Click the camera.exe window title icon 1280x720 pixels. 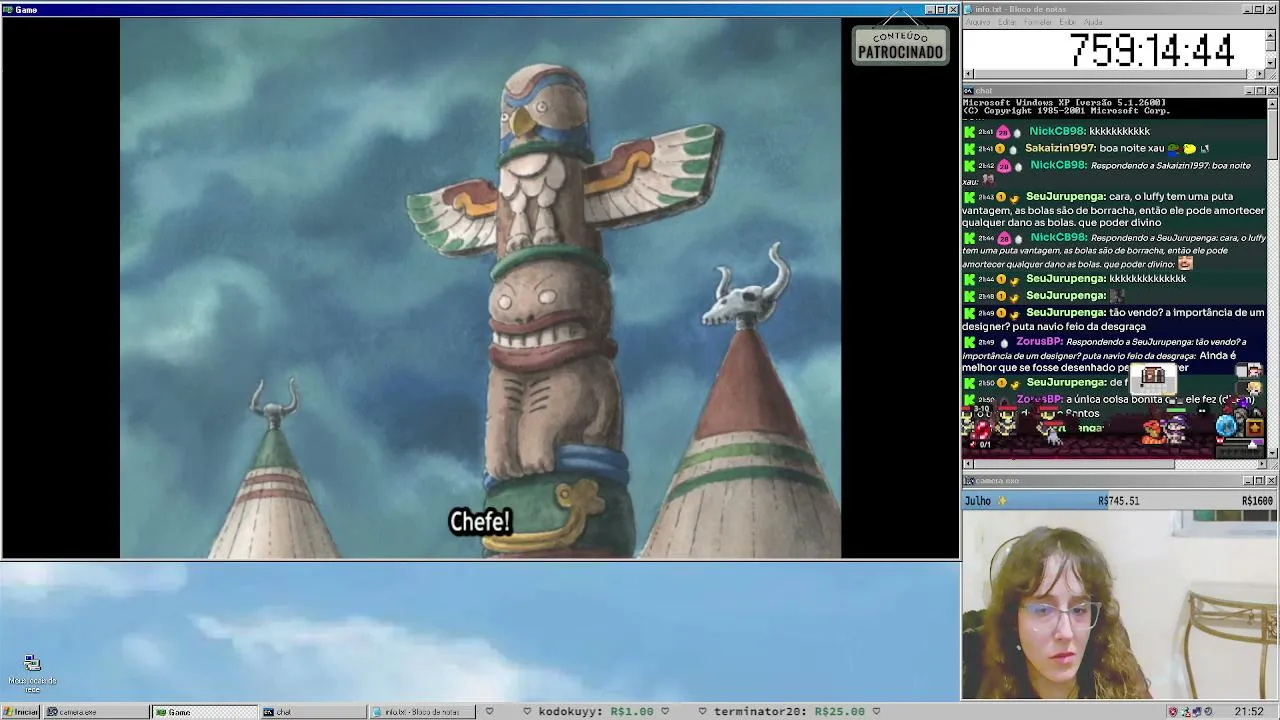point(969,481)
